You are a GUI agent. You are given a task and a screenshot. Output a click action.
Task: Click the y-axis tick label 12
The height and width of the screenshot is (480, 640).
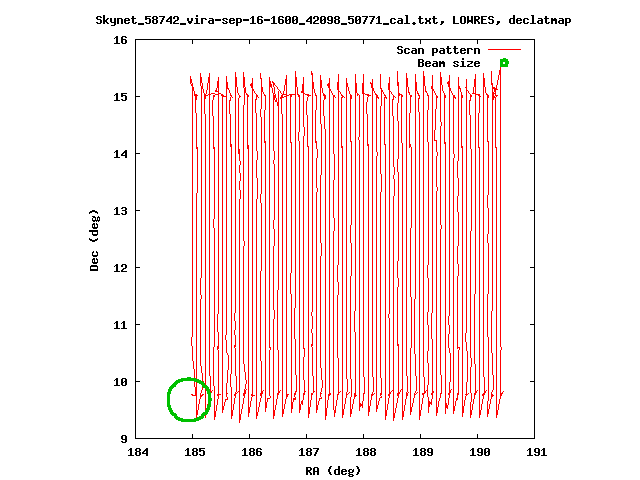(x=120, y=268)
